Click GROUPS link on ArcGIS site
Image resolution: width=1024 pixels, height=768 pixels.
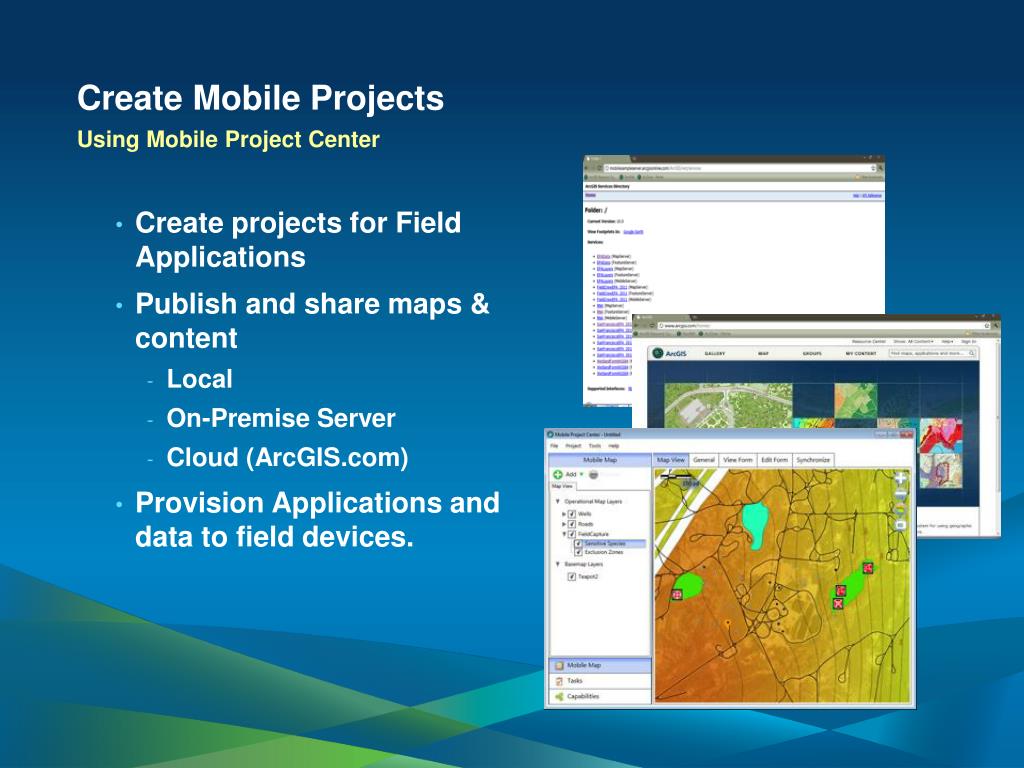pos(812,353)
